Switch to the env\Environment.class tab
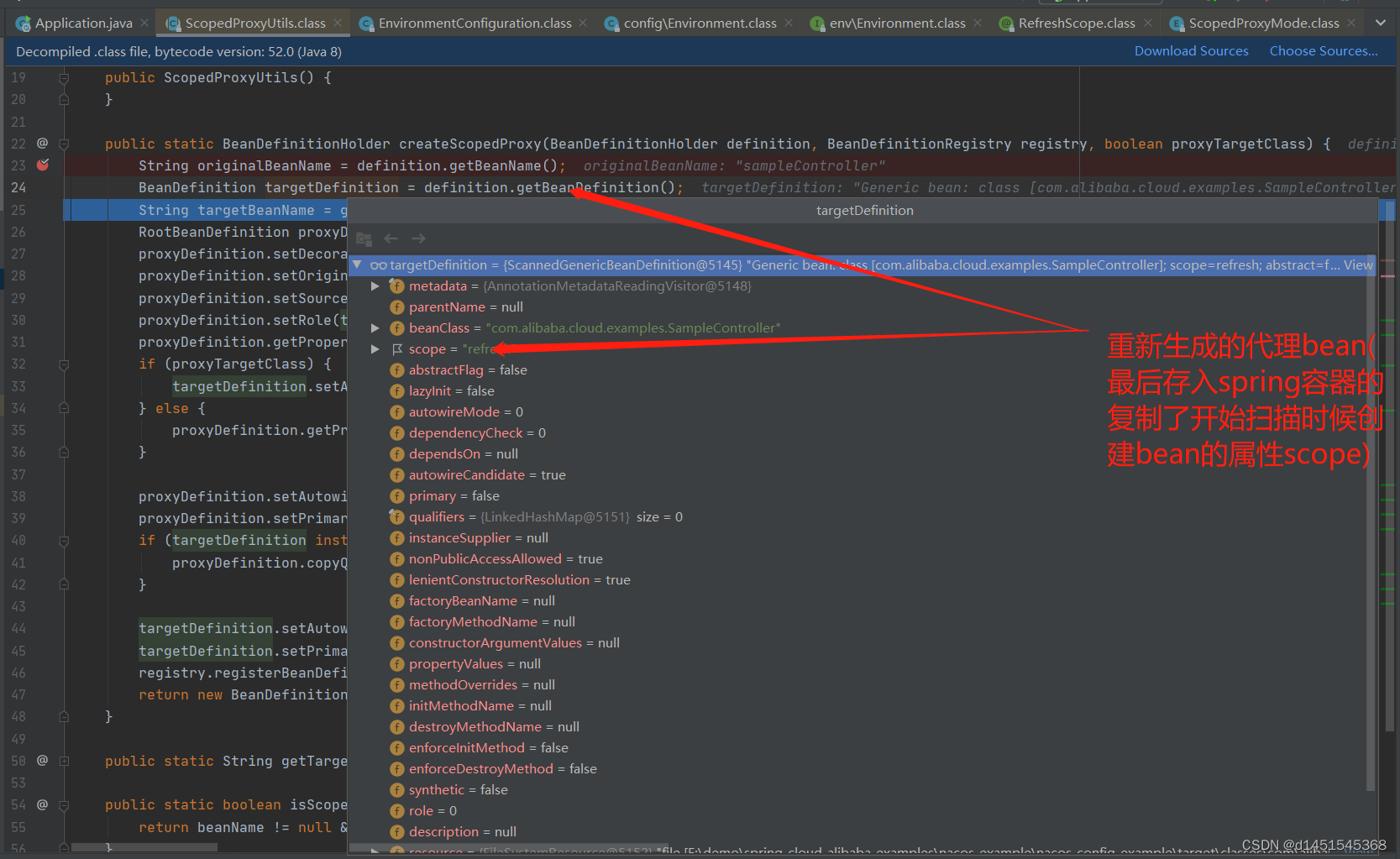This screenshot has width=1400, height=859. (x=897, y=24)
